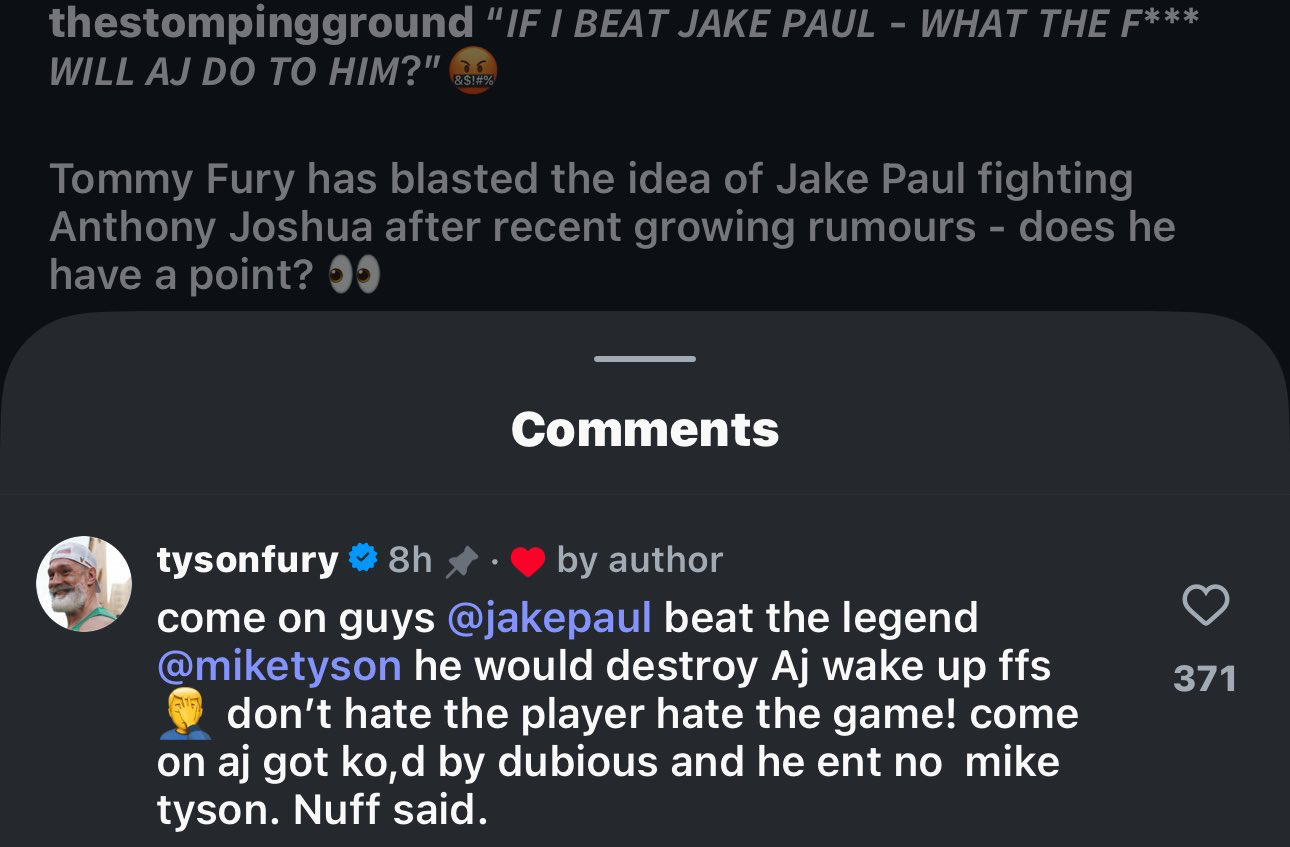Screen dimensions: 1290x847
Task: Tap the red heart liked-by-author icon
Action: tap(527, 563)
